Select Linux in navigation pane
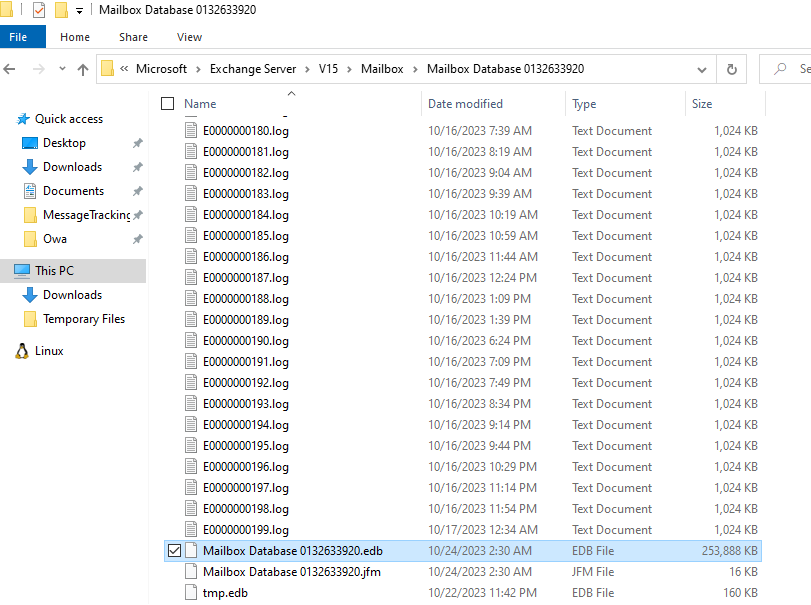Image resolution: width=811 pixels, height=605 pixels. pyautogui.click(x=49, y=351)
